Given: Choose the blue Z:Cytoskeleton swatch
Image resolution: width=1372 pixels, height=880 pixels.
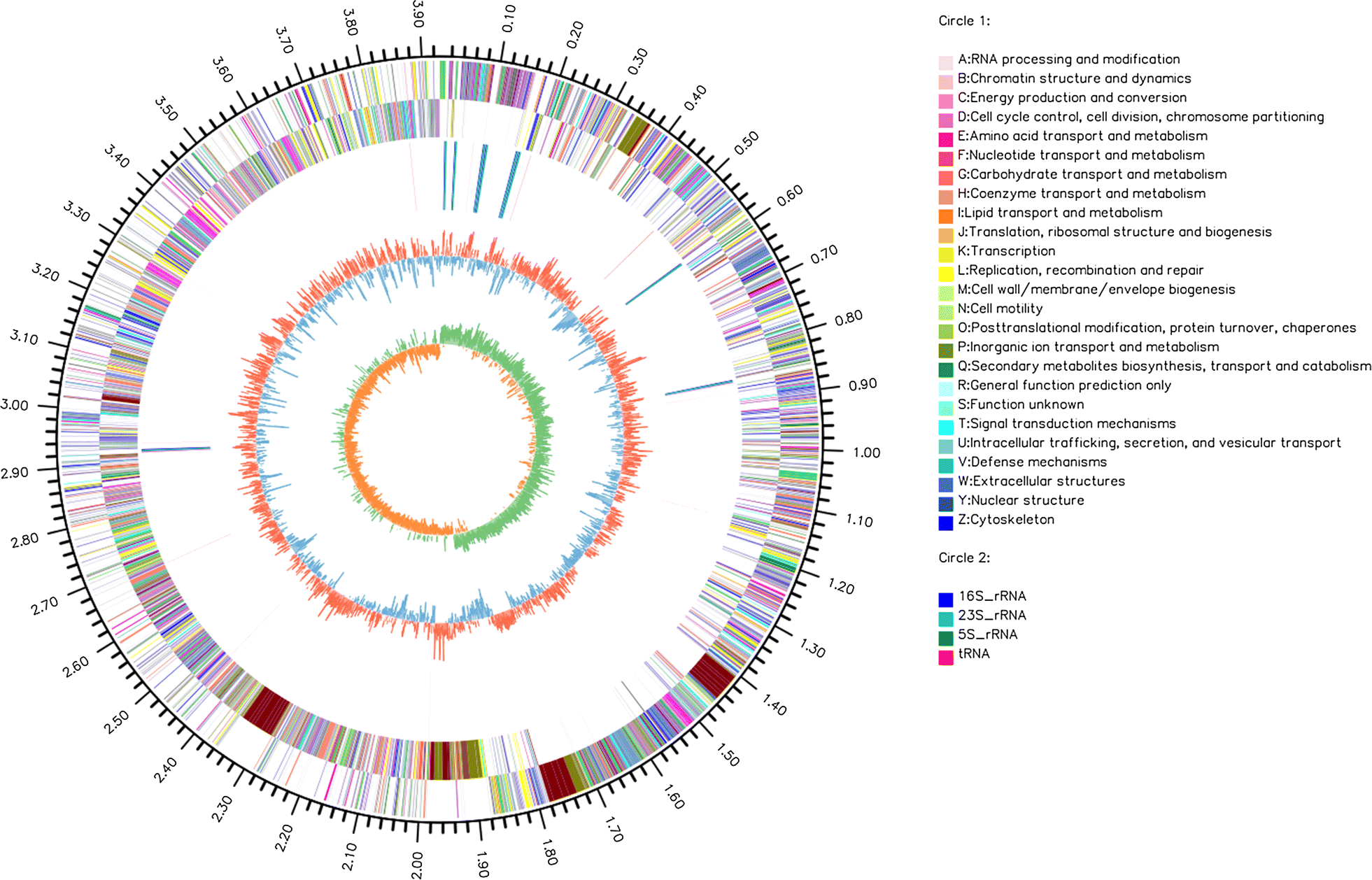Looking at the screenshot, I should pos(945,523).
